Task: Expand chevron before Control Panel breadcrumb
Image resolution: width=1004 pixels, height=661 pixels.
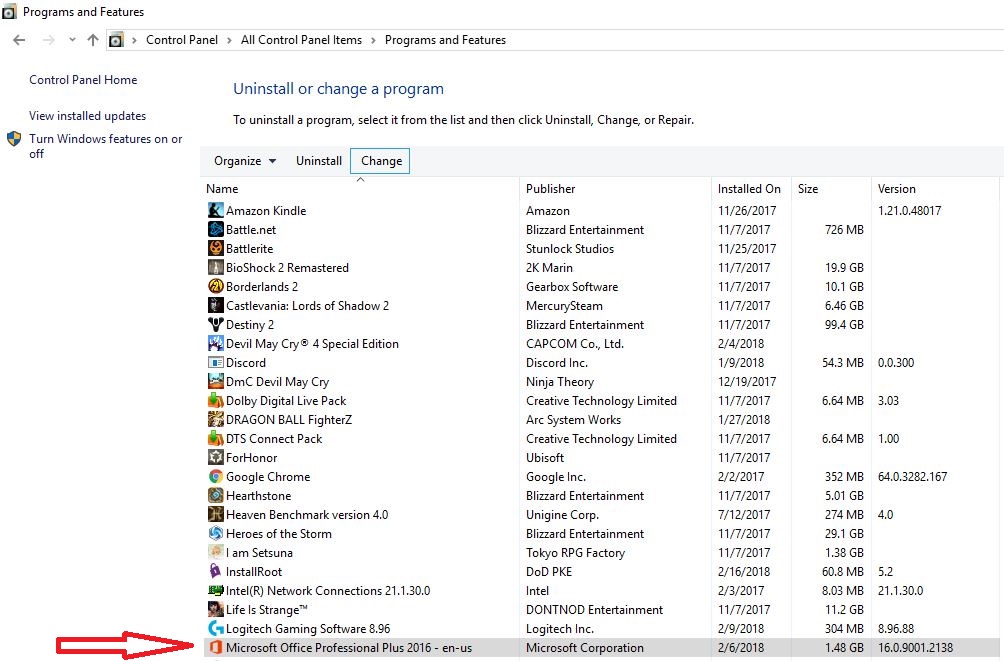Action: (x=134, y=40)
